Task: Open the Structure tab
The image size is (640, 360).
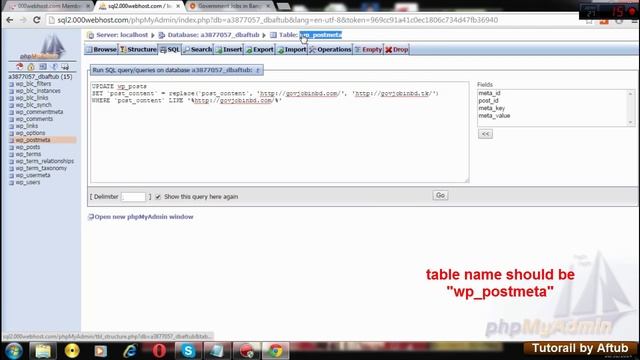Action: coord(138,49)
